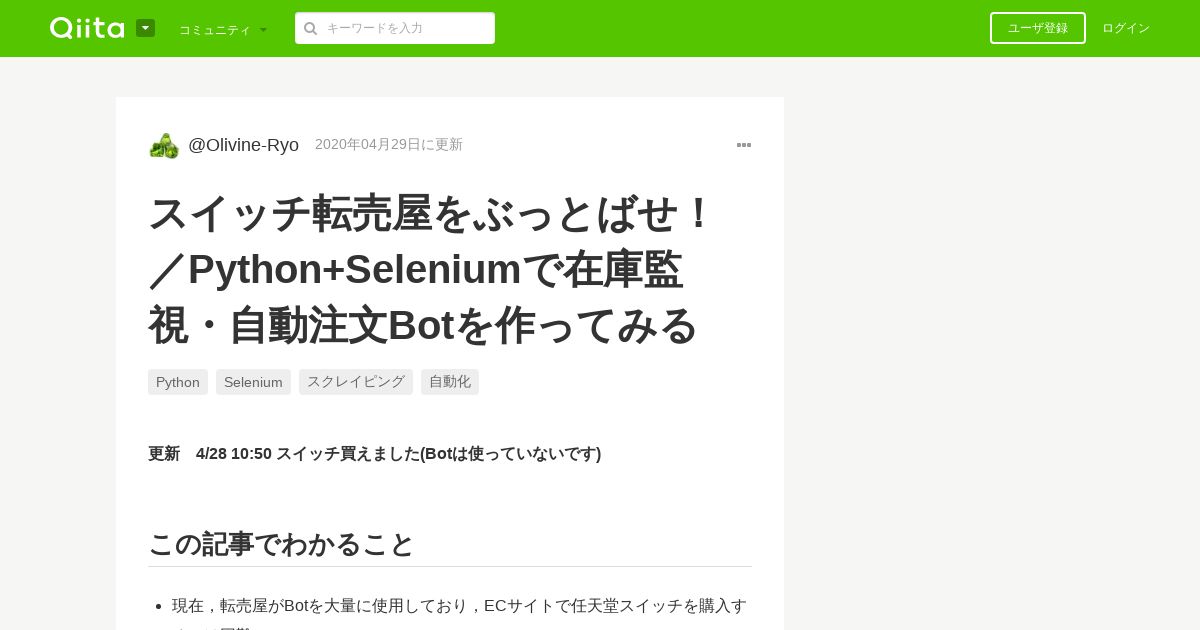The image size is (1200, 630).
Task: Open the dropdown arrow beside Qiita logo
Action: click(x=145, y=28)
